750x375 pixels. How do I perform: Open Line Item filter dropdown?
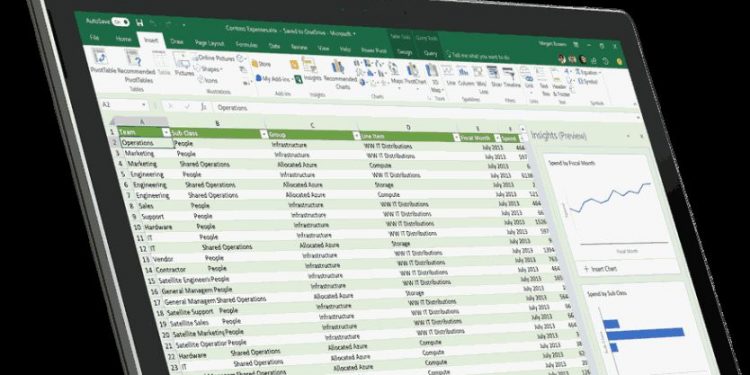tap(456, 138)
